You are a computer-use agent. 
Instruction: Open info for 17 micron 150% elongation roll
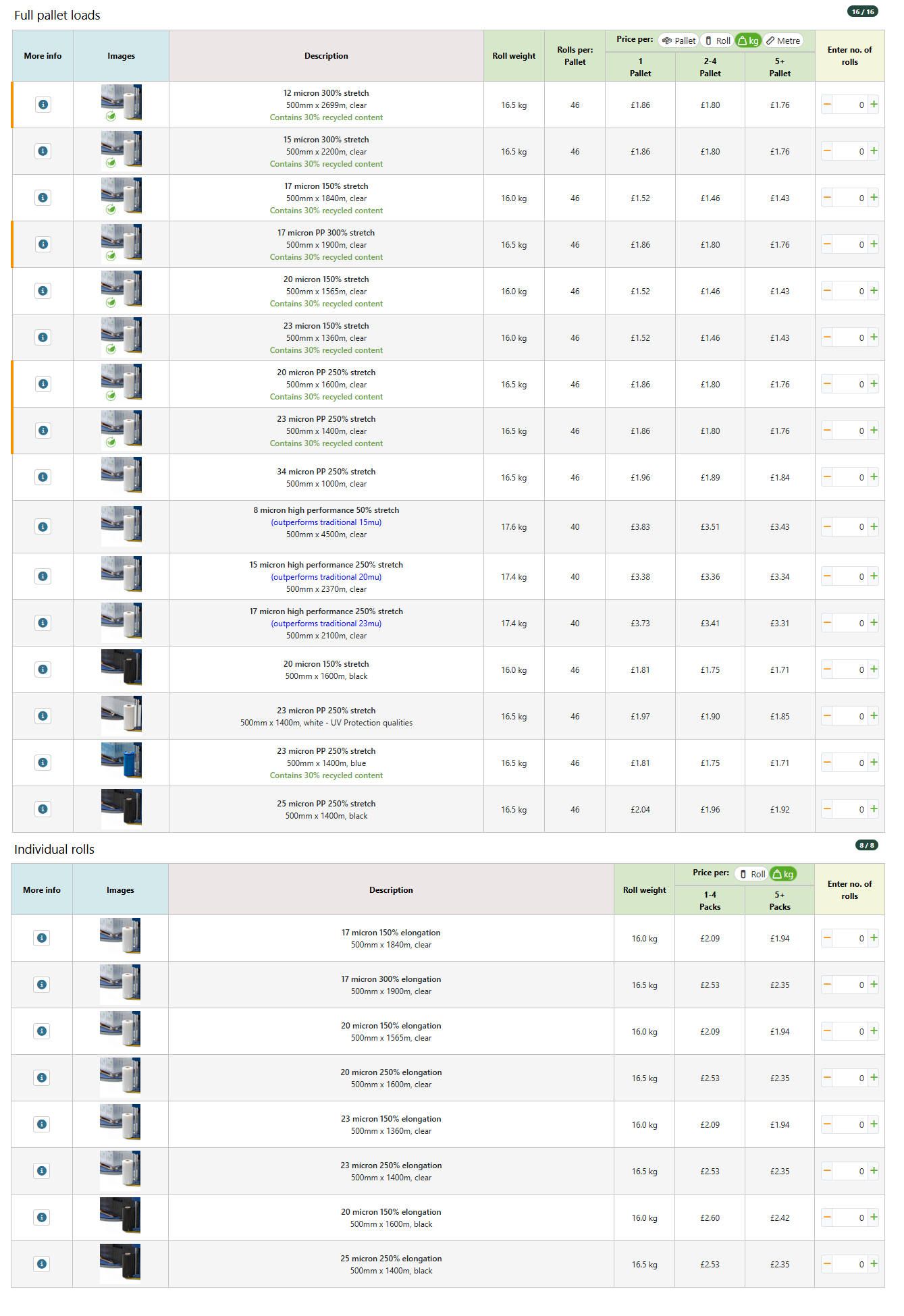click(42, 938)
